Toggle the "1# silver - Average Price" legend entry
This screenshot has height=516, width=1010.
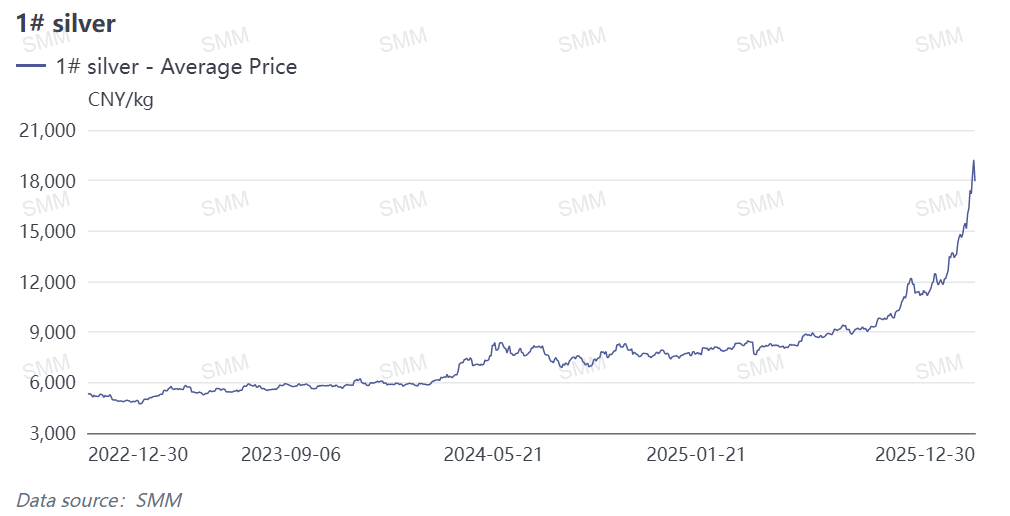176,67
